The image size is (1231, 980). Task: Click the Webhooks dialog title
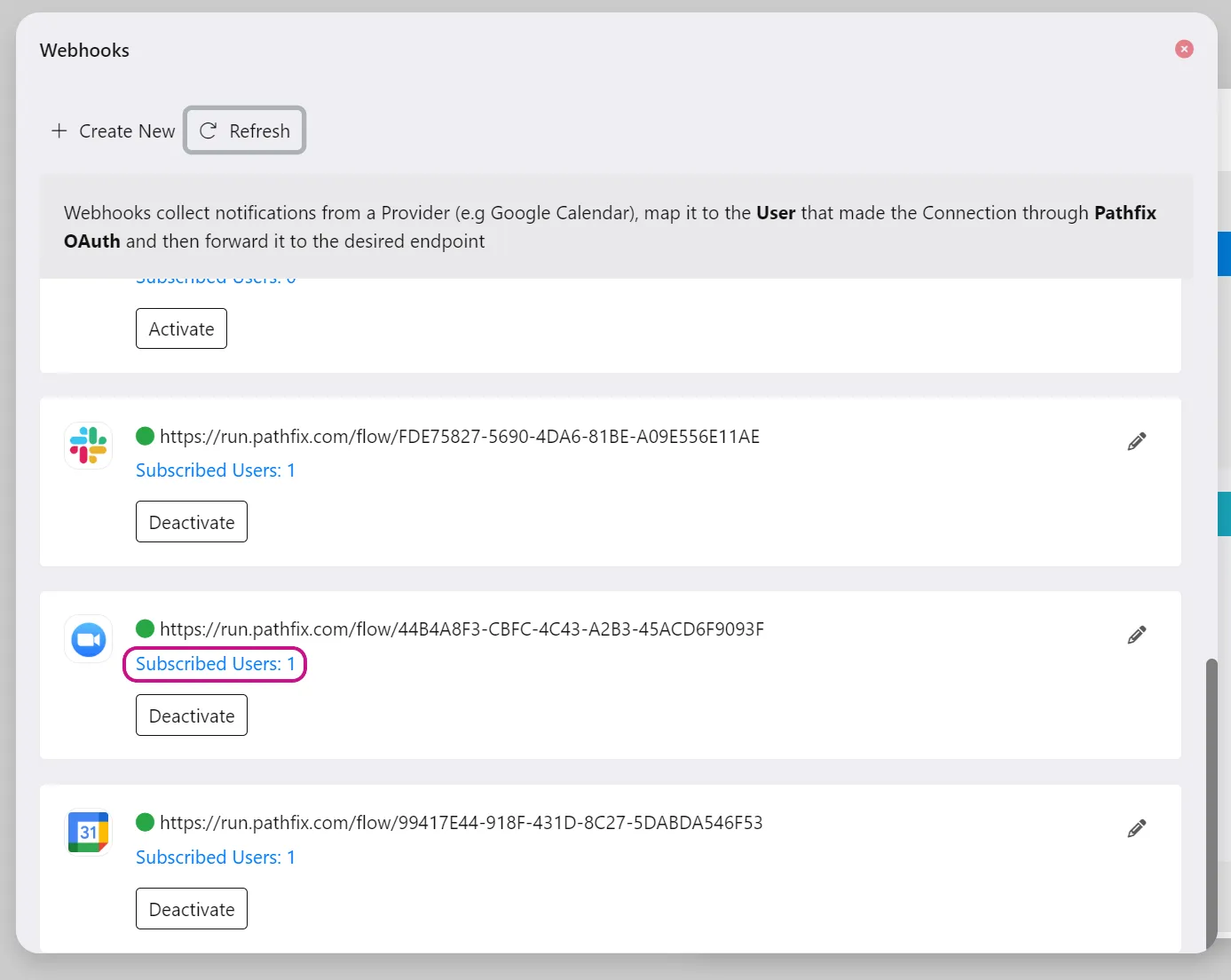(84, 51)
